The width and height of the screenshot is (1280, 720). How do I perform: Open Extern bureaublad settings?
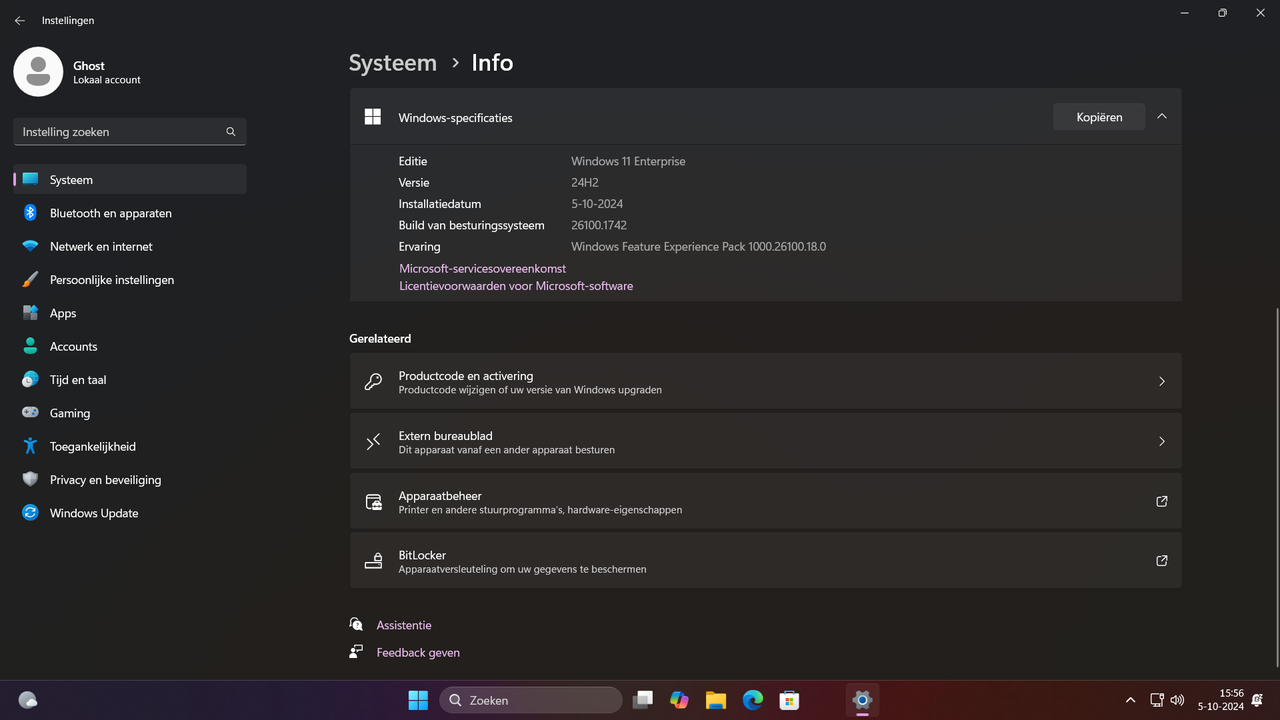pyautogui.click(x=765, y=441)
